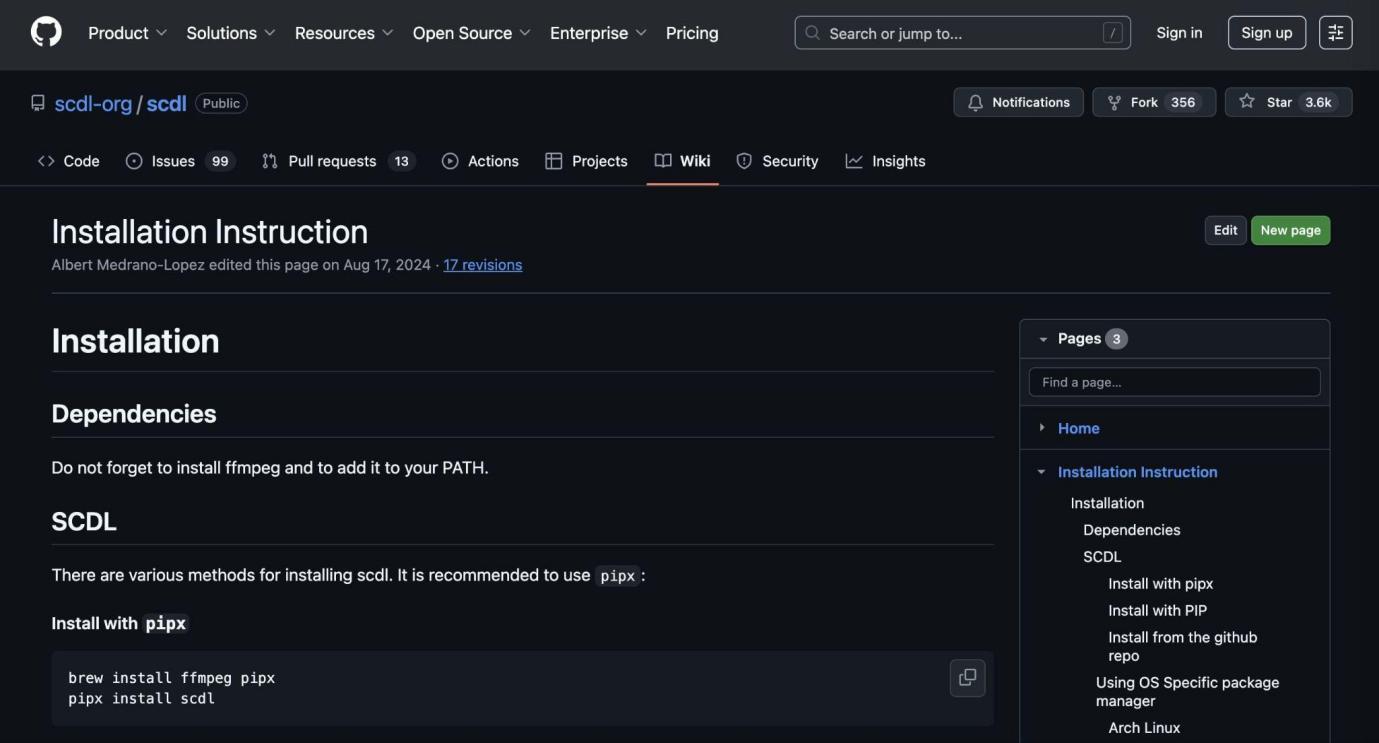Jump to SCDL in sidebar outline

(1102, 557)
